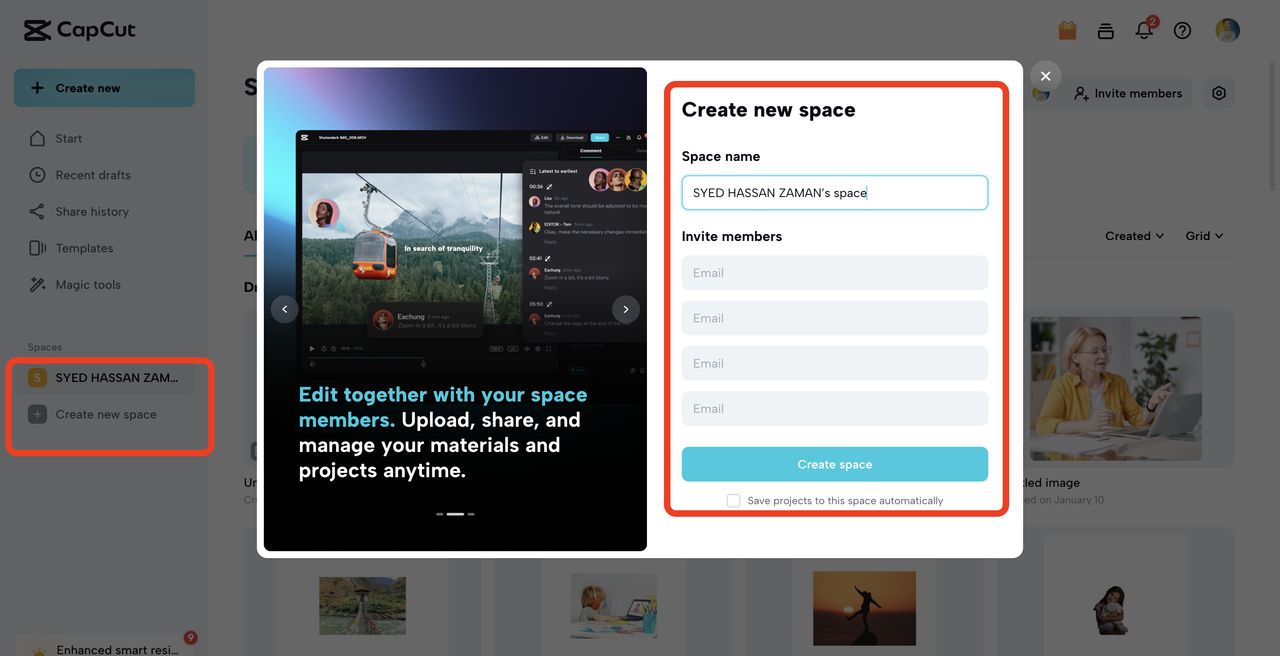Click the Templates icon in sidebar
1280x656 pixels.
[37, 248]
